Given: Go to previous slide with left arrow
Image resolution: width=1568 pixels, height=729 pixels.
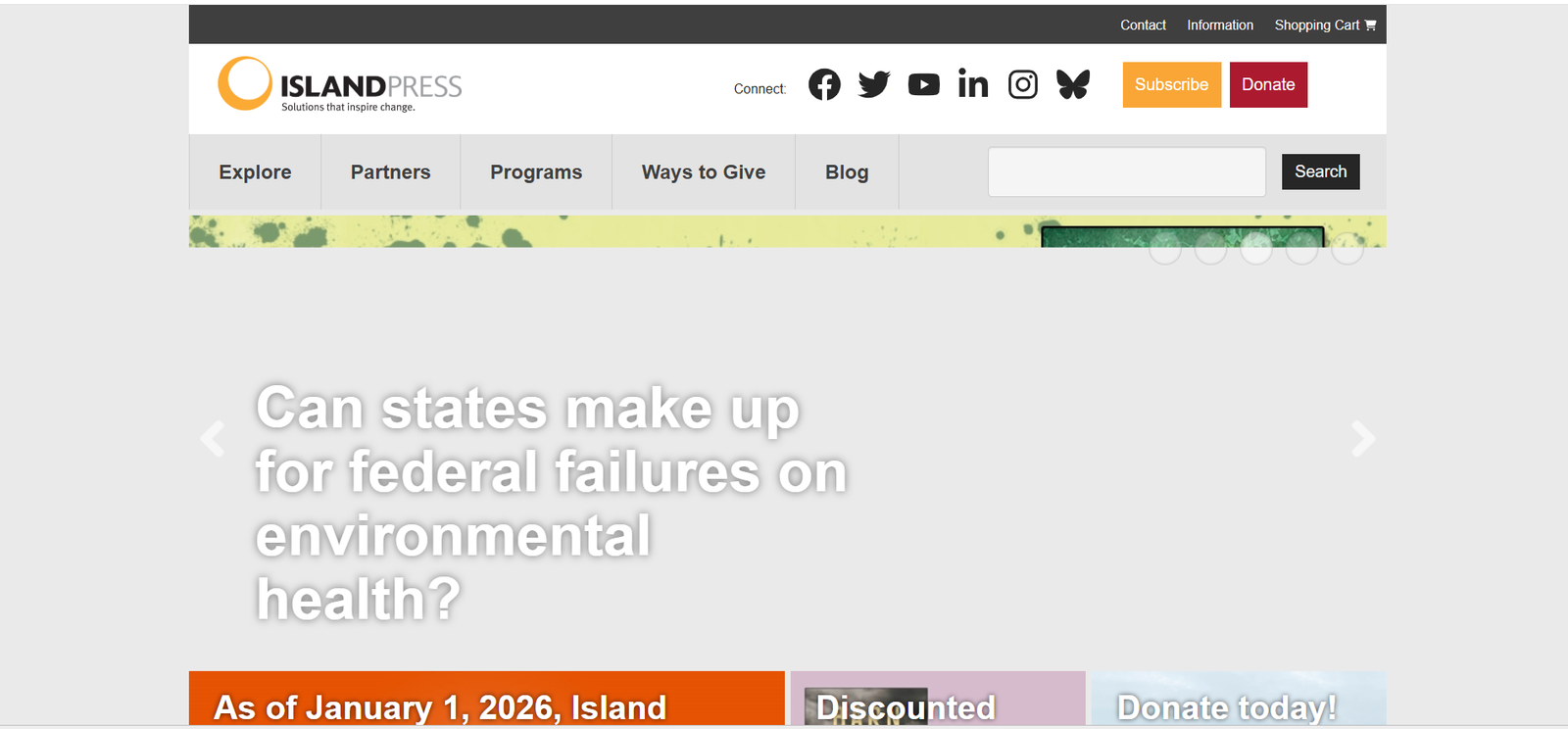Looking at the screenshot, I should [212, 438].
